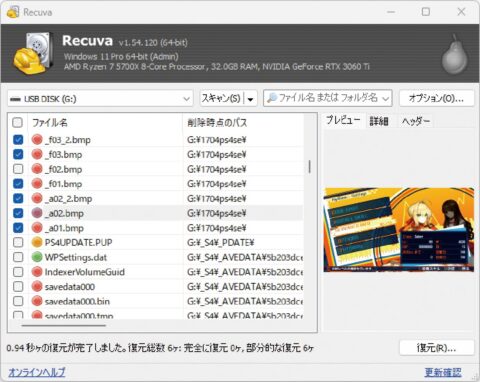Screen dimensions: 480x382
Task: Click the 復元(R)... recover button
Action: [x=436, y=348]
